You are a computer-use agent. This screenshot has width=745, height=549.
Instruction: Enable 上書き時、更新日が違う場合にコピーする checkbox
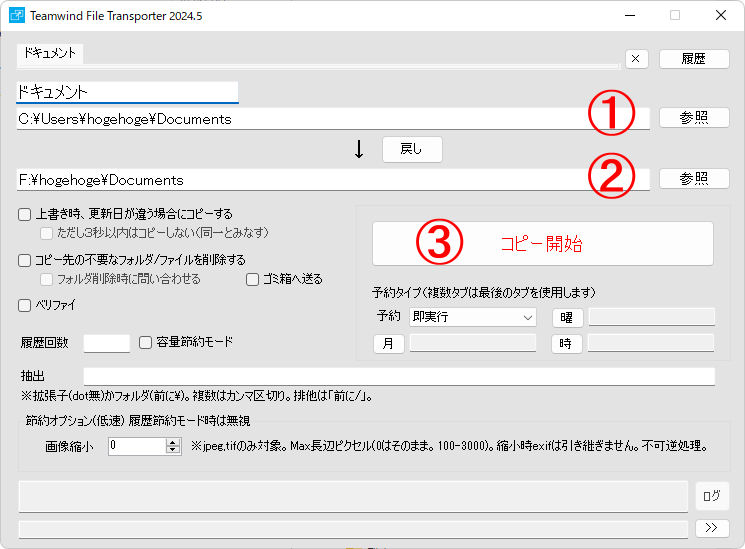pos(25,214)
